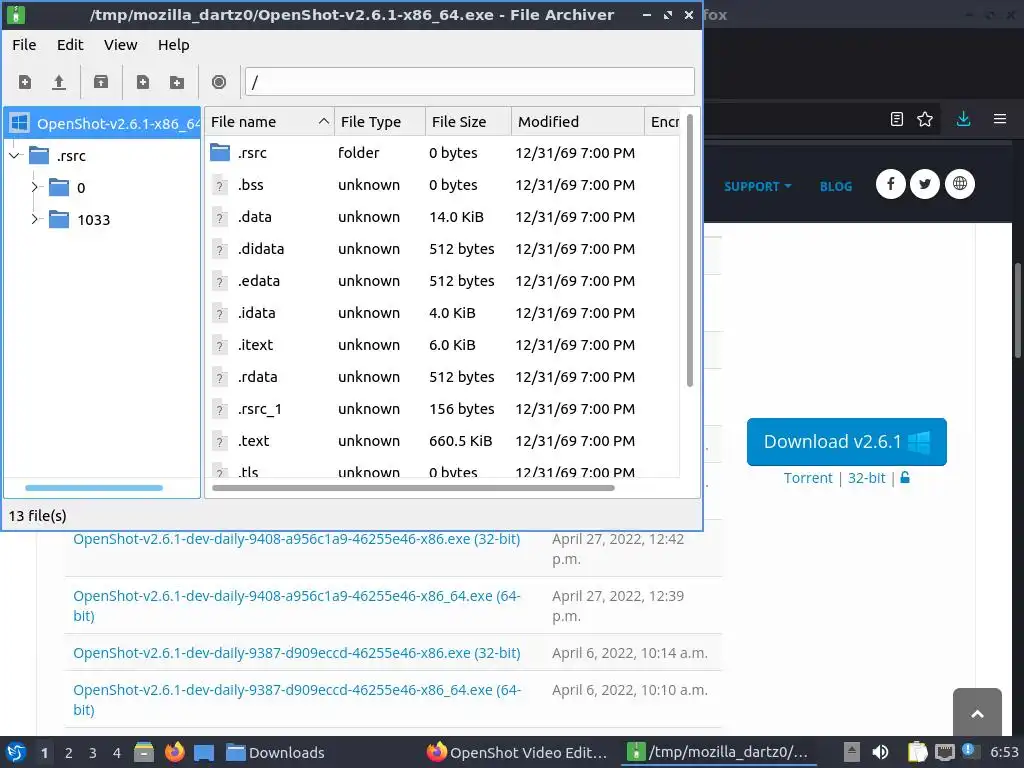Open the View menu
The height and width of the screenshot is (768, 1024).
[x=120, y=44]
